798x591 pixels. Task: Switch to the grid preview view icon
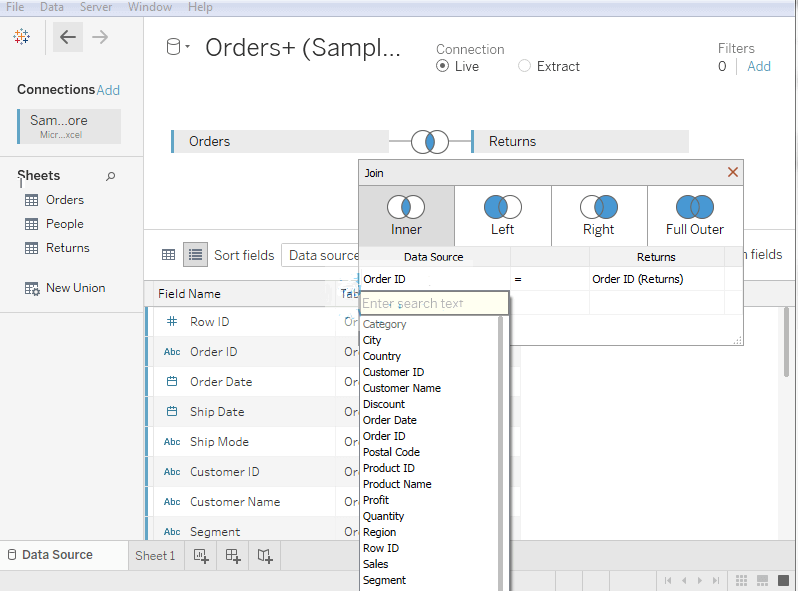[168, 255]
